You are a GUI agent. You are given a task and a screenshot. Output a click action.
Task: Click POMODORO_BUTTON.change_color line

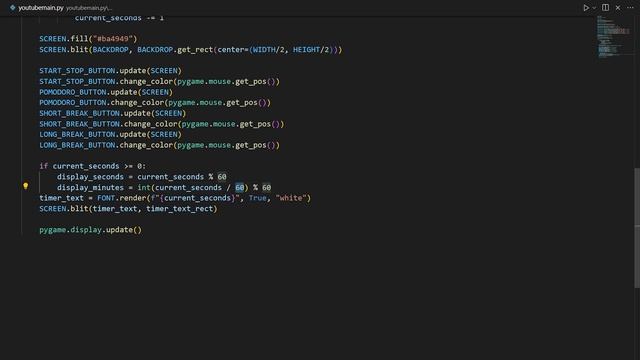click(x=155, y=103)
